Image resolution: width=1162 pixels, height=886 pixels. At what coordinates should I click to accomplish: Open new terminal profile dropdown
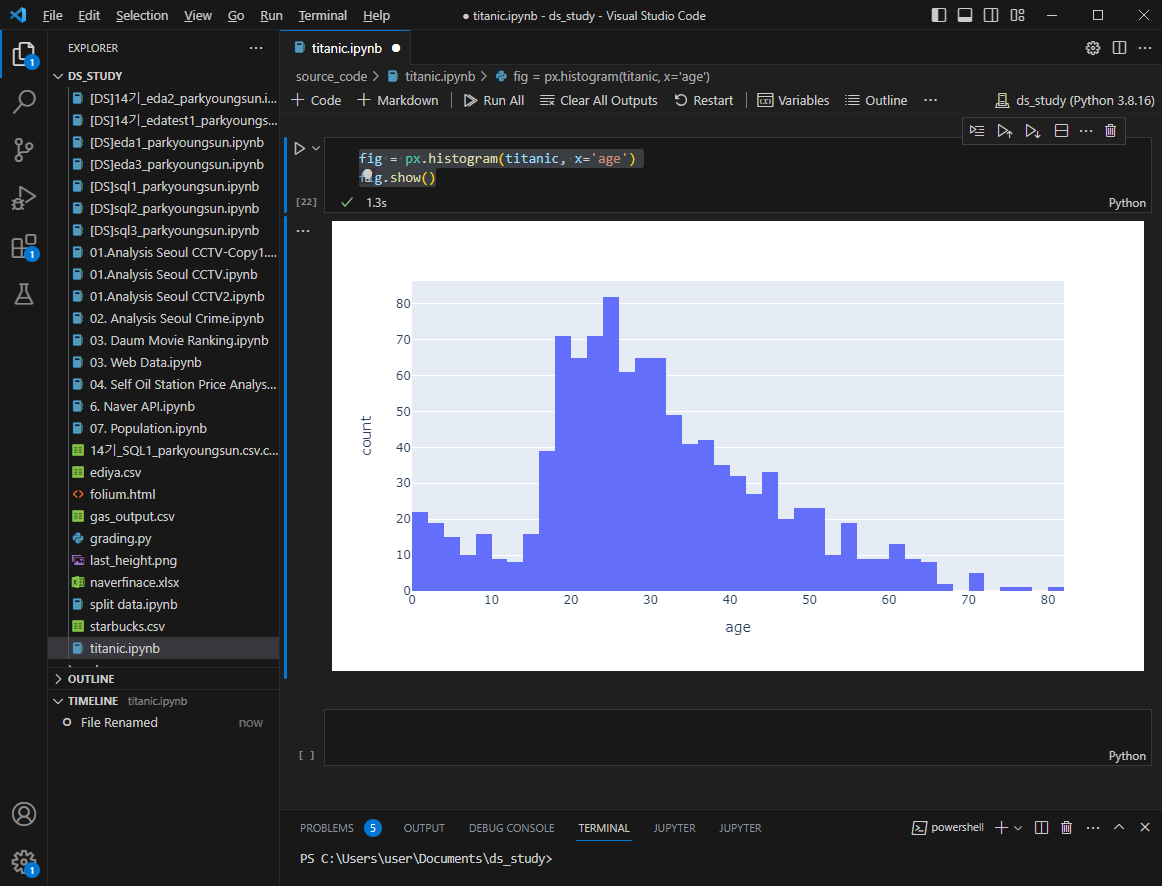click(1018, 827)
